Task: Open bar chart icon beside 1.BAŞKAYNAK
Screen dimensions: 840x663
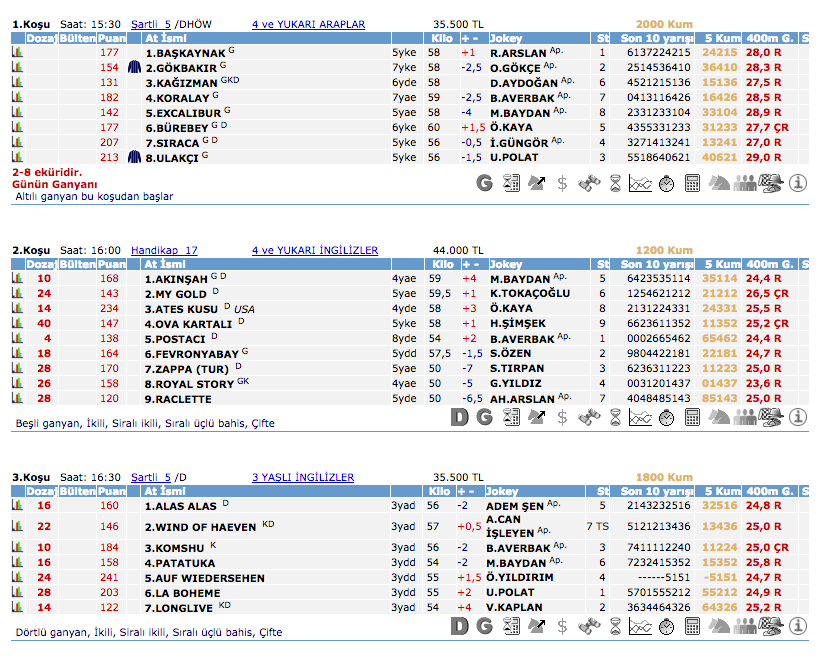Action: point(17,52)
